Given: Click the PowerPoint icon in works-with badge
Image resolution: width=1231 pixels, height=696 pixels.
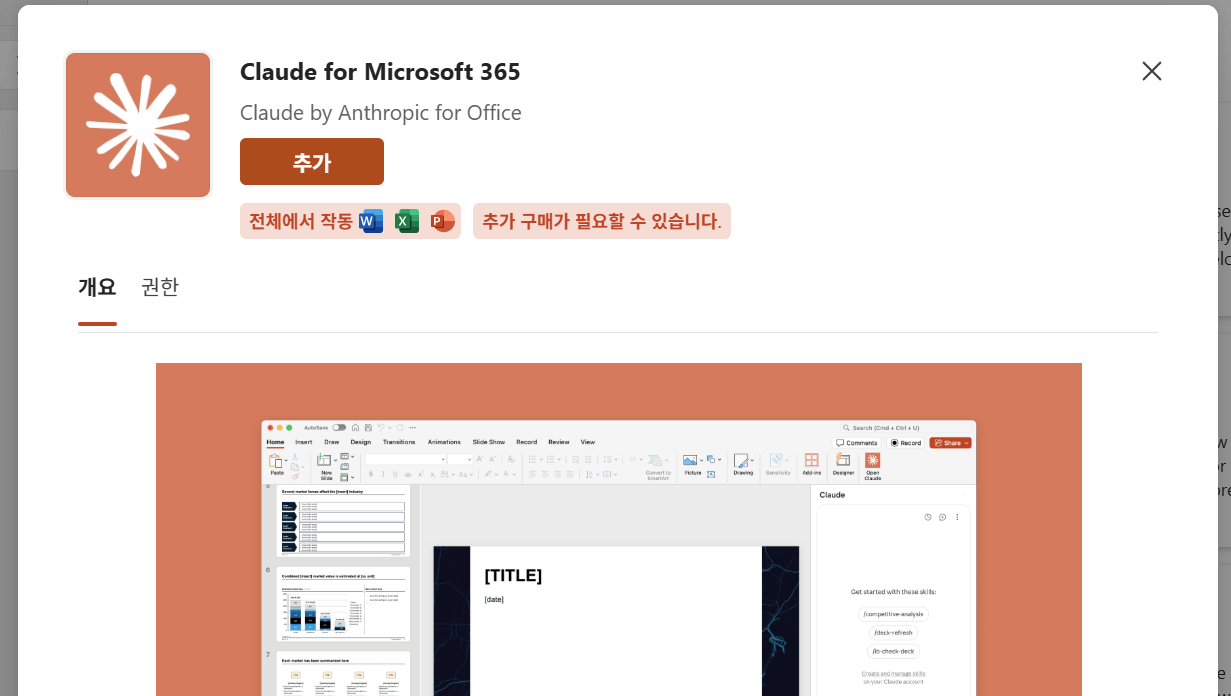Looking at the screenshot, I should pos(442,221).
